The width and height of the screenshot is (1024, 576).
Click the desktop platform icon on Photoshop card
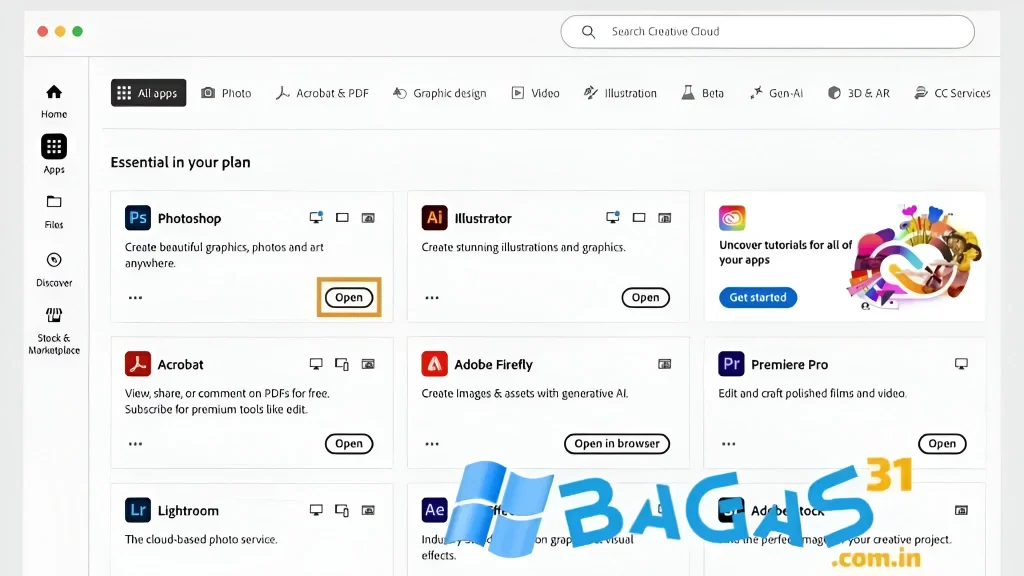316,217
